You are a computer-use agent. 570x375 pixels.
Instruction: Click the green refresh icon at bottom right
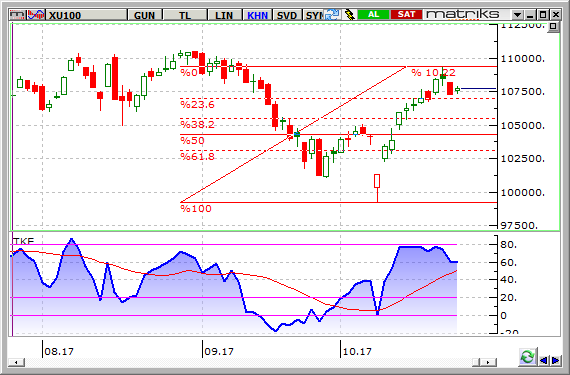pyautogui.click(x=527, y=357)
